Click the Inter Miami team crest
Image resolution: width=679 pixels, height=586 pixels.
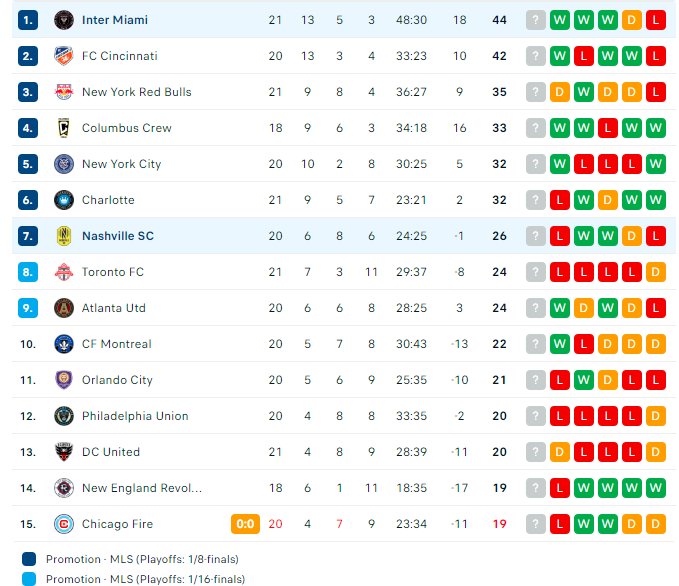pos(63,20)
